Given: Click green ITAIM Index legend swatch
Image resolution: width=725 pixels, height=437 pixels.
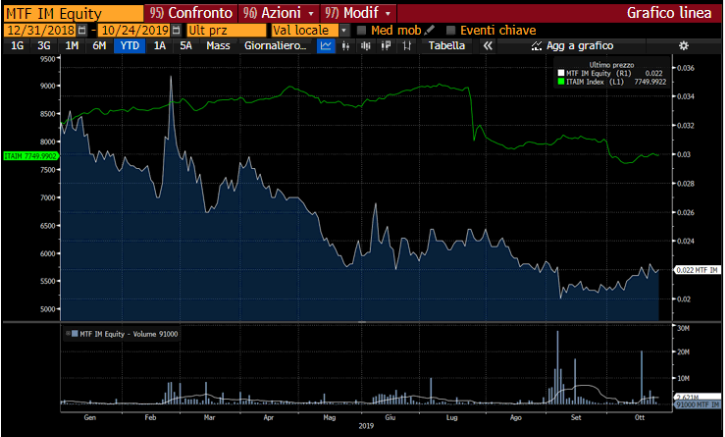Looking at the screenshot, I should click(561, 82).
